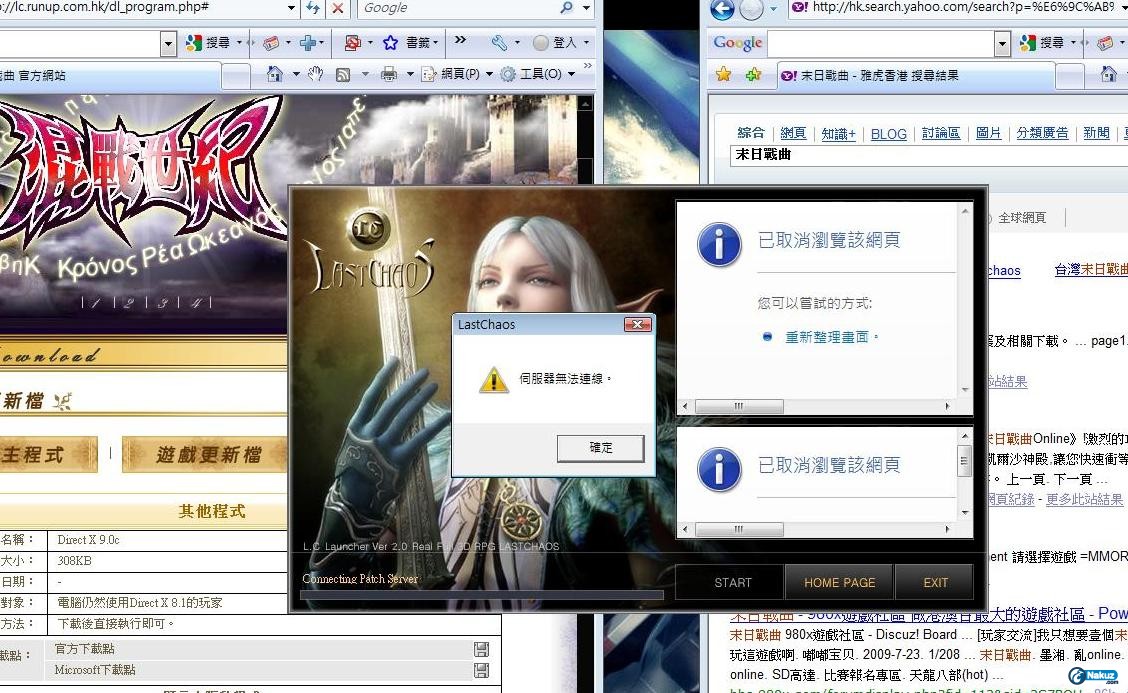Viewport: 1128px width, 693px height.
Task: Click the Back button in Yahoo browser window
Action: click(722, 9)
